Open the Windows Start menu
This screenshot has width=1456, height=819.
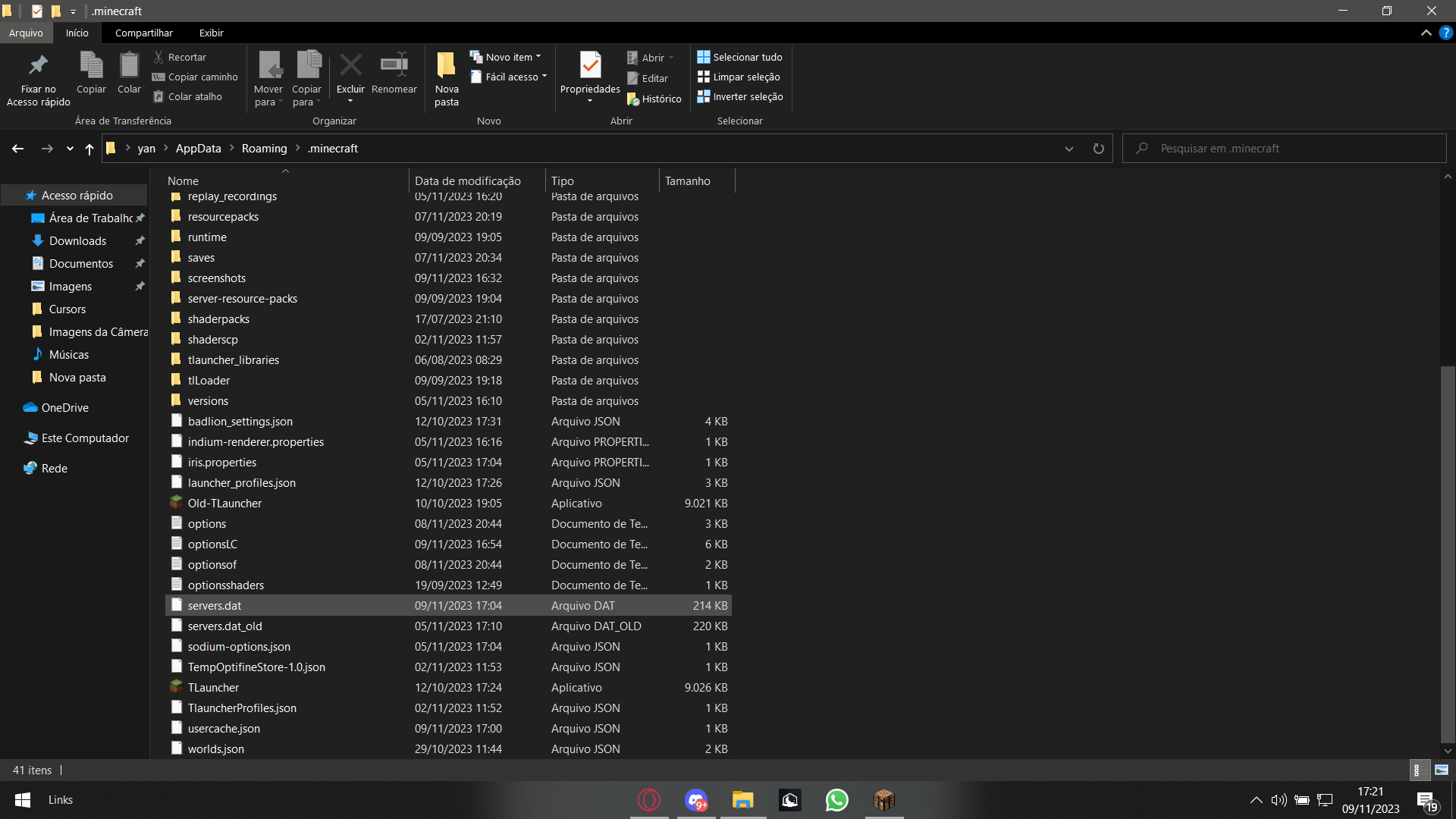(23, 800)
